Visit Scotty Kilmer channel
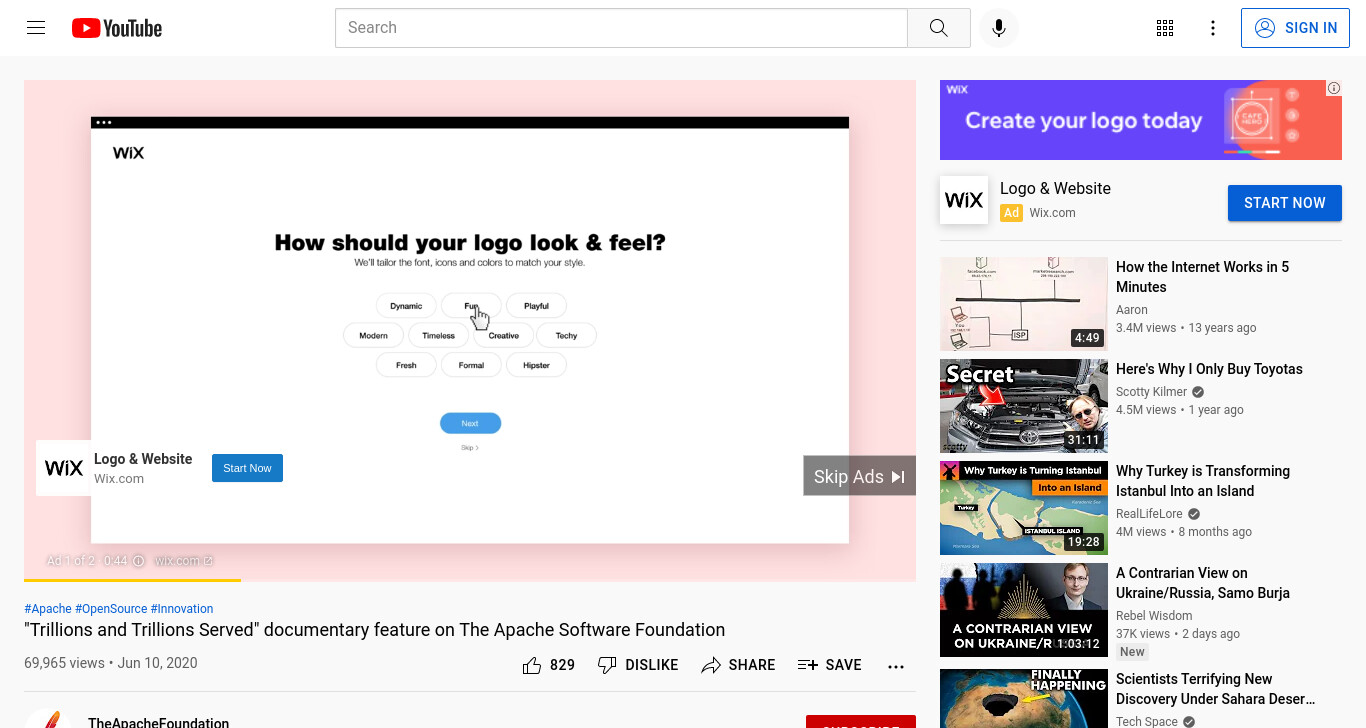The width and height of the screenshot is (1366, 728). tap(1152, 392)
